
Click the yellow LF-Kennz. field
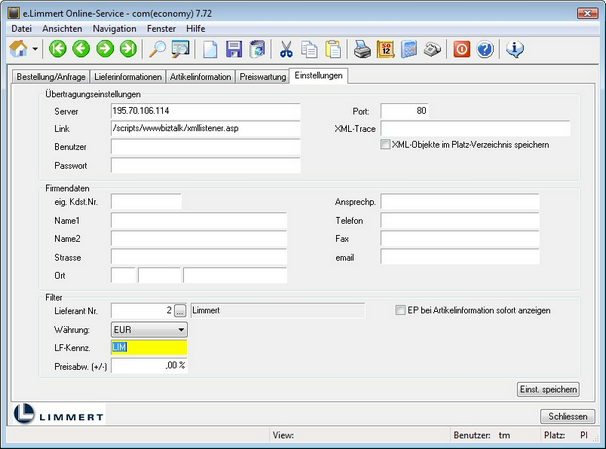click(149, 347)
